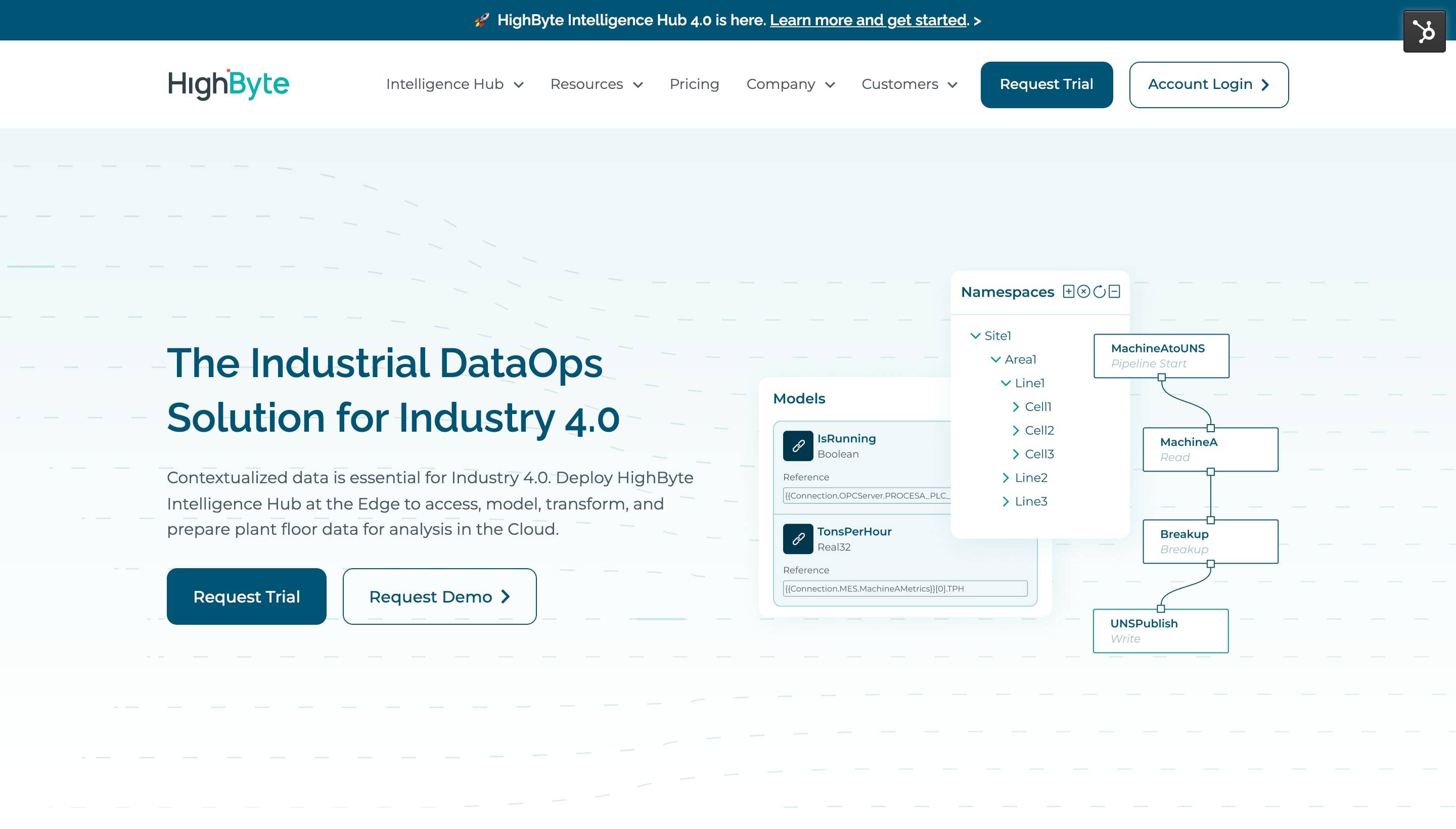The height and width of the screenshot is (829, 1456).
Task: Click the HighByte logo
Action: tap(229, 84)
